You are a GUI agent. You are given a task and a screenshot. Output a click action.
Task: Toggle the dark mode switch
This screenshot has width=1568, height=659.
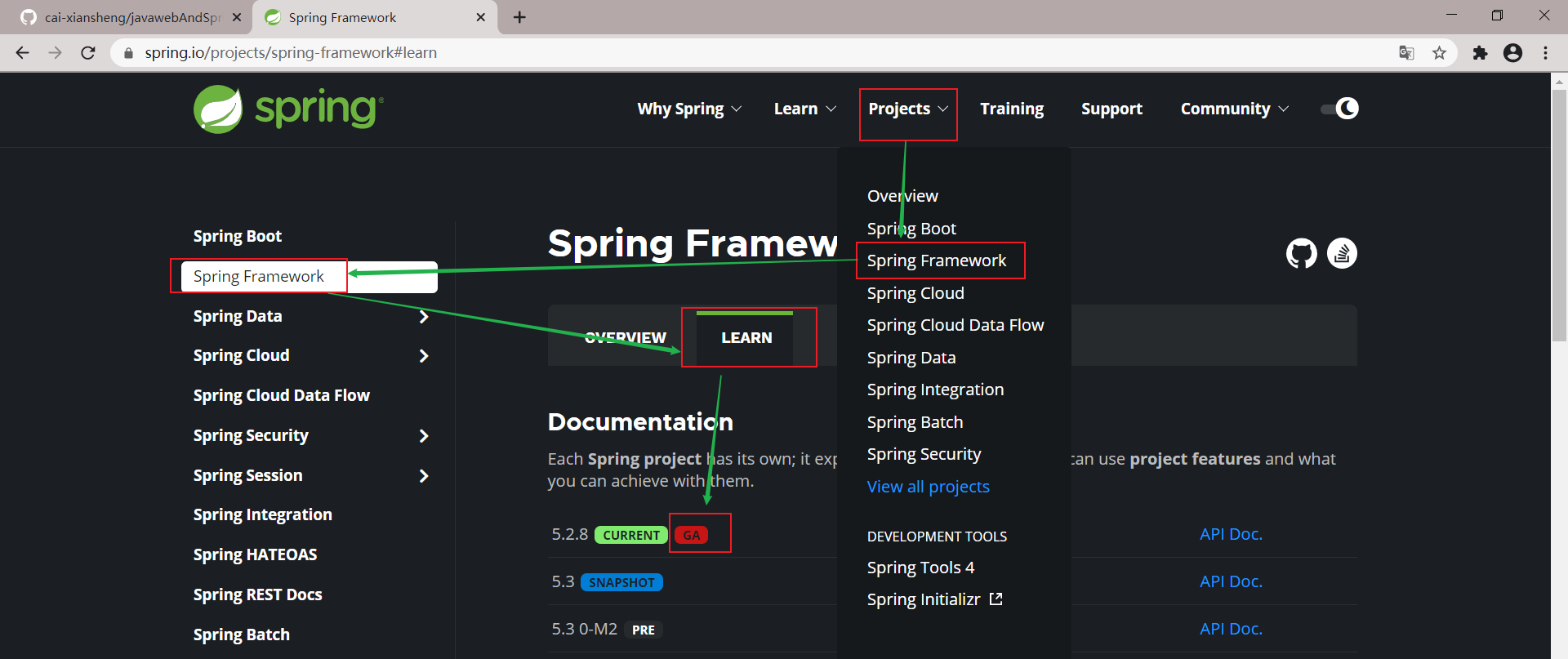[x=1339, y=109]
